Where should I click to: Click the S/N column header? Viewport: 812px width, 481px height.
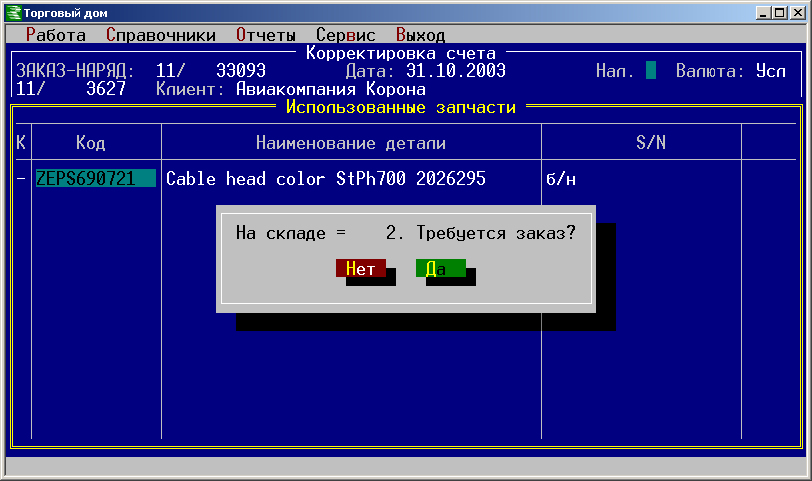coord(651,142)
